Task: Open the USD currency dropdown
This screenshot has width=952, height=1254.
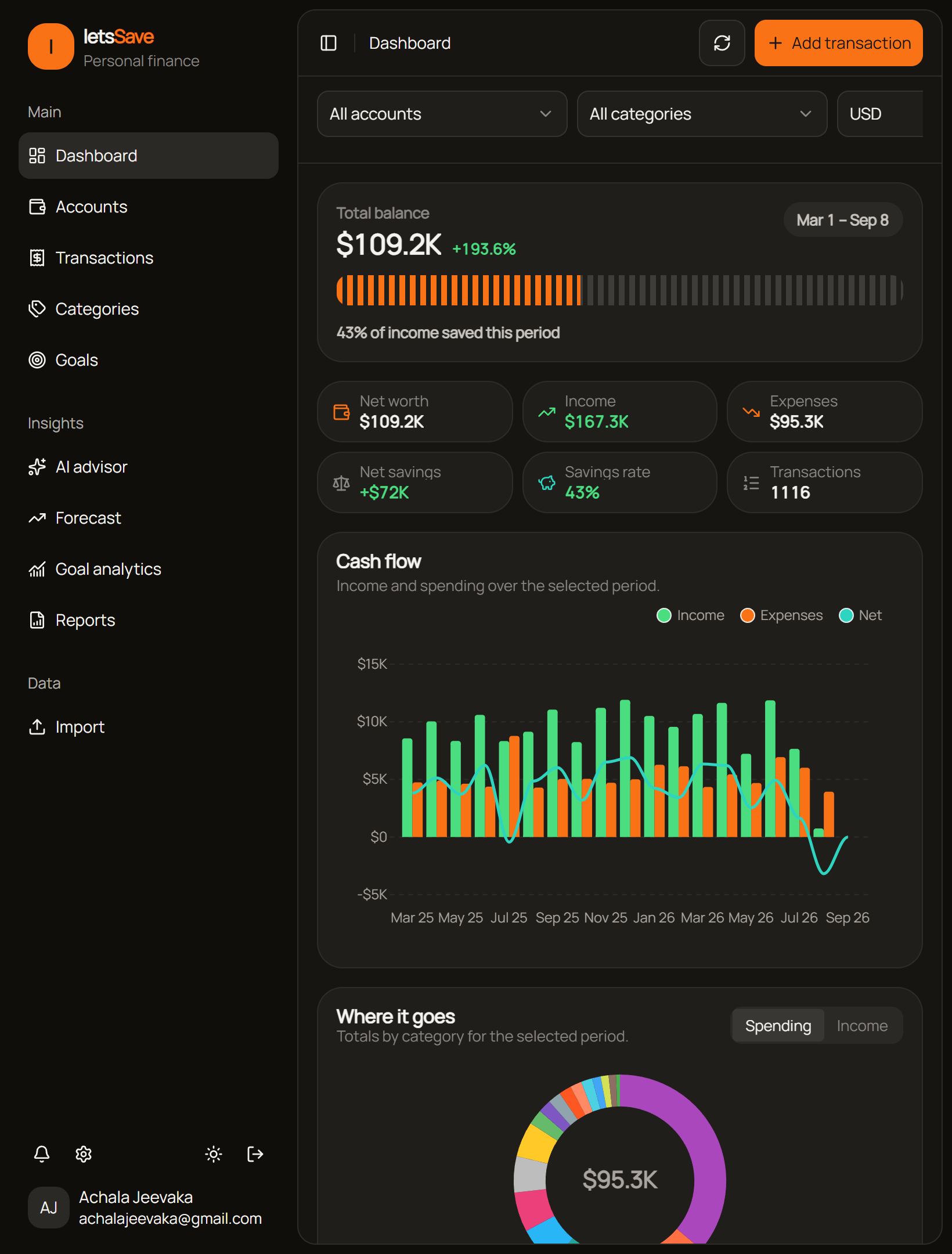Action: click(880, 114)
